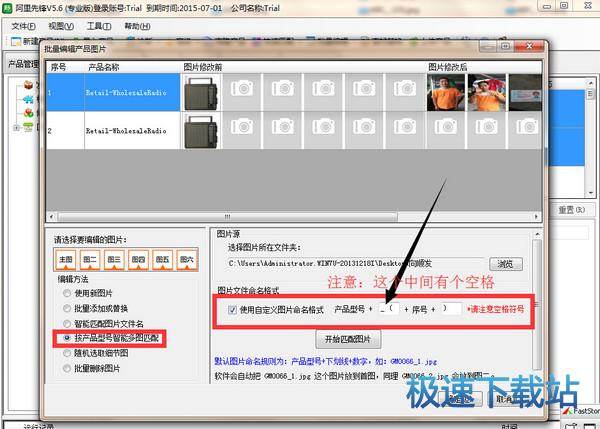Select the brown box tree icon in 产品管理 panel
Screen dimensions: 600x429
(x=29, y=85)
